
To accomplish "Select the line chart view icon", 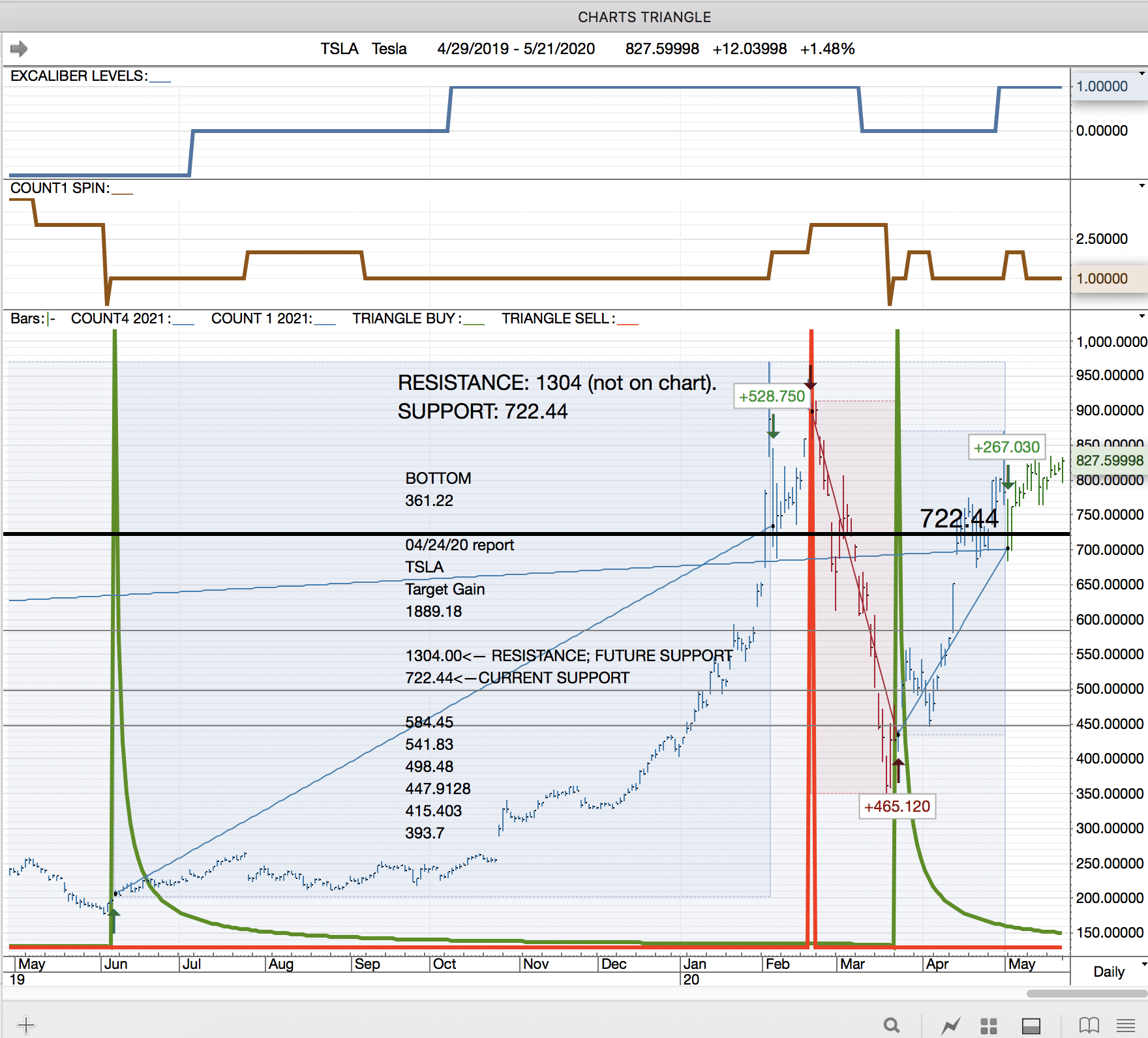I will (951, 1026).
